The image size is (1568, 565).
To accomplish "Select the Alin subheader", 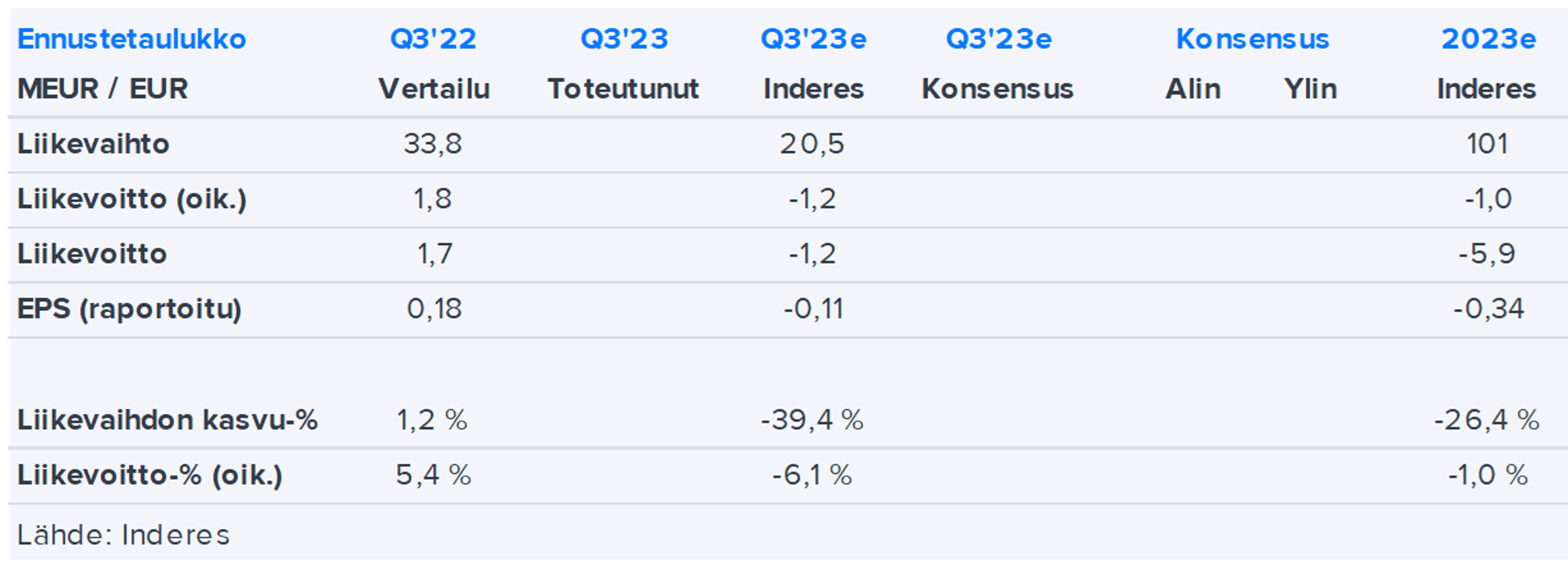I will click(1192, 89).
